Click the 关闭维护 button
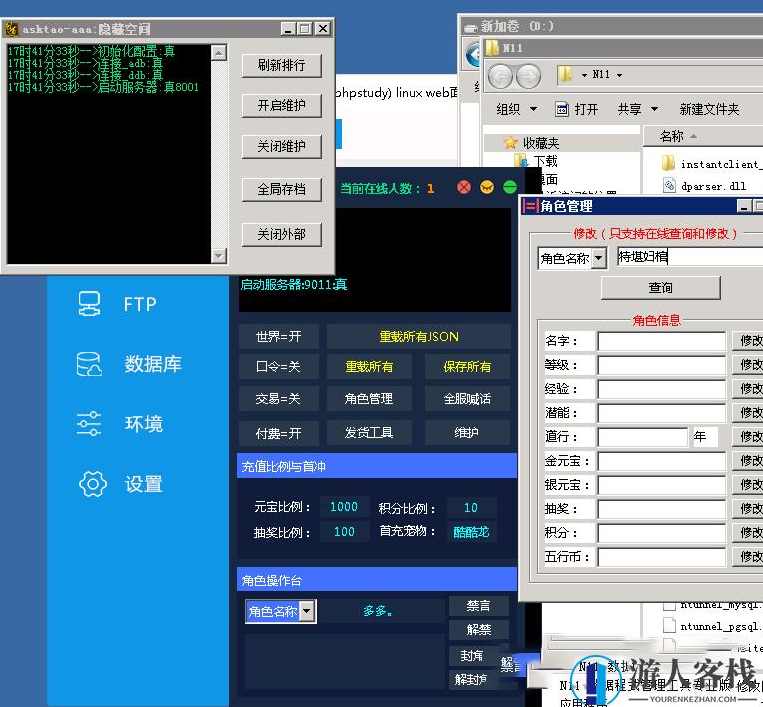Viewport: 763px width, 707px height. (281, 146)
